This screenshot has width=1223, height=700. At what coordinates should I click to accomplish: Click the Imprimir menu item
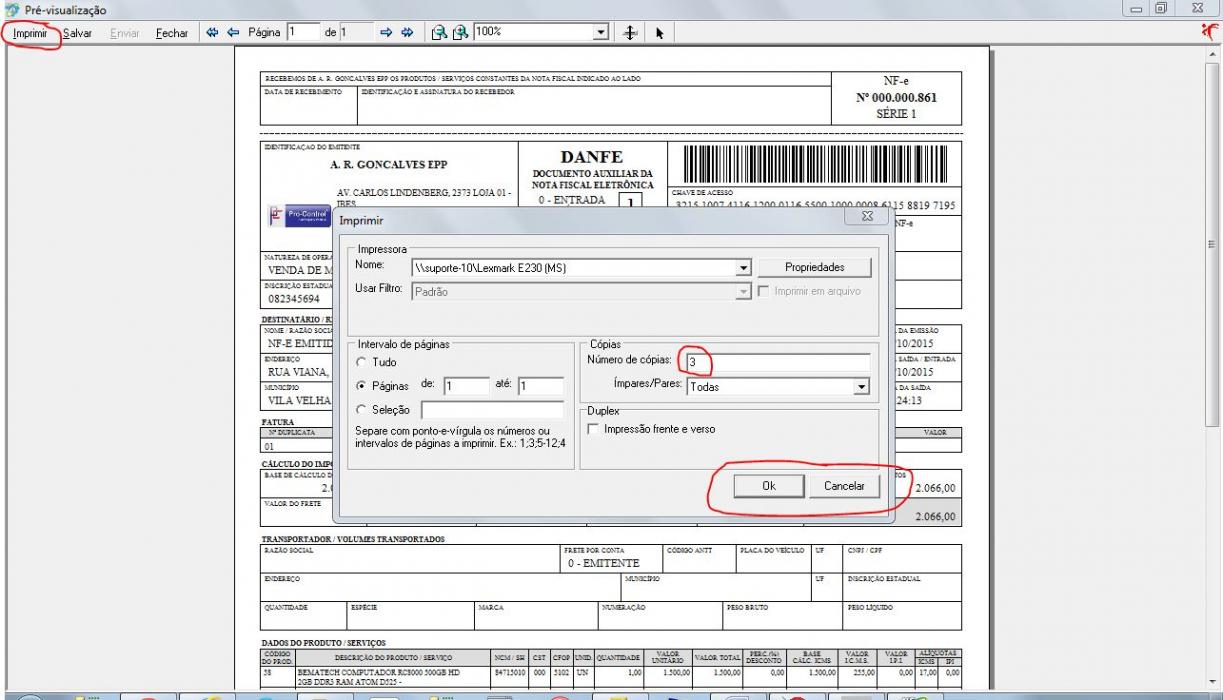click(30, 33)
